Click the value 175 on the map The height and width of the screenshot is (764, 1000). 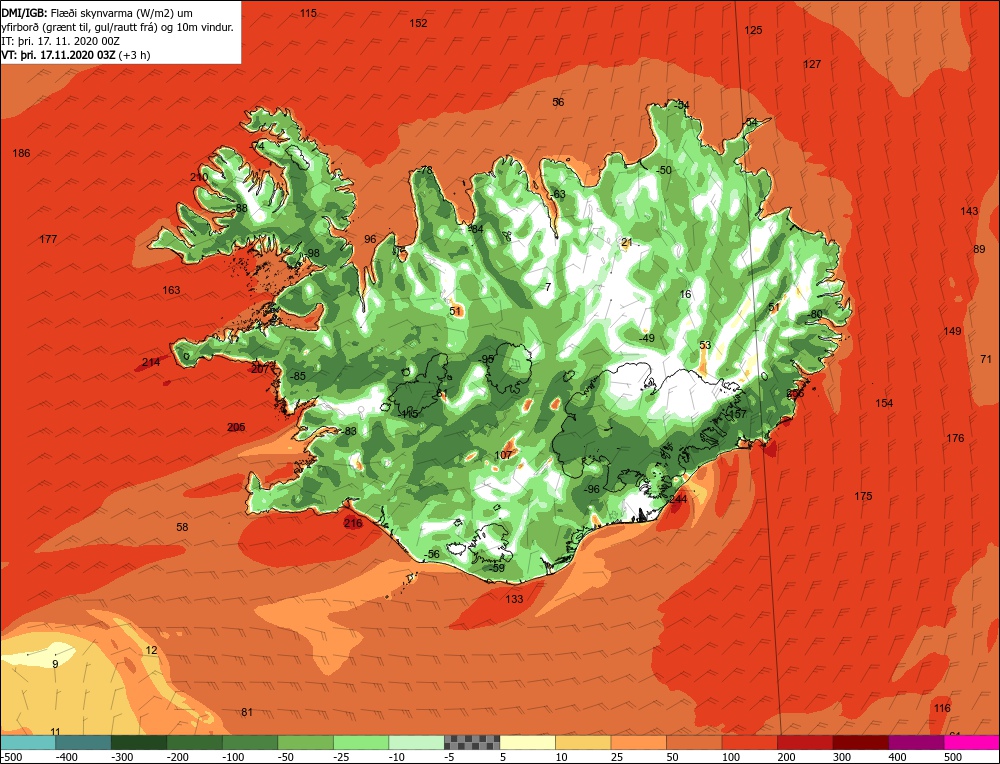point(863,496)
